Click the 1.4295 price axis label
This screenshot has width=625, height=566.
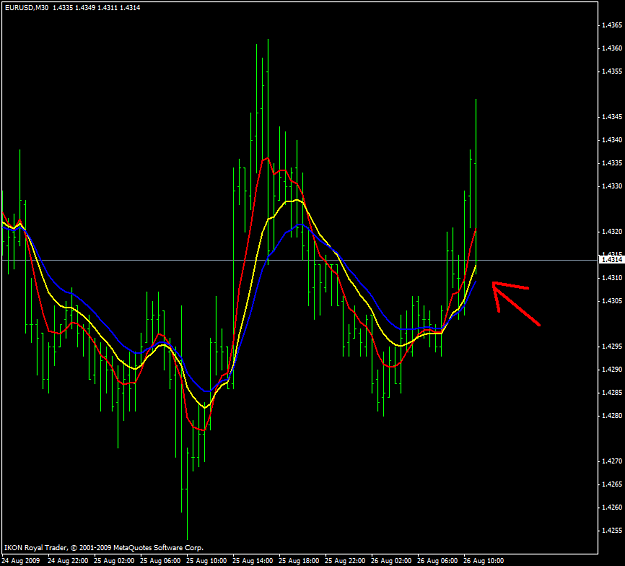click(x=612, y=346)
